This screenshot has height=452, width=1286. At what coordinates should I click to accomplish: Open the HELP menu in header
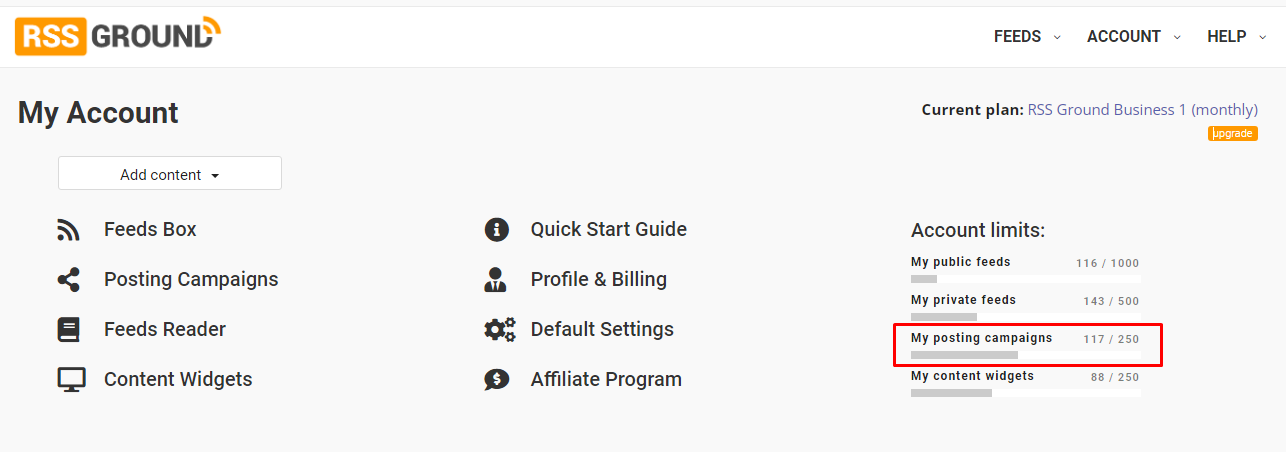point(1237,36)
